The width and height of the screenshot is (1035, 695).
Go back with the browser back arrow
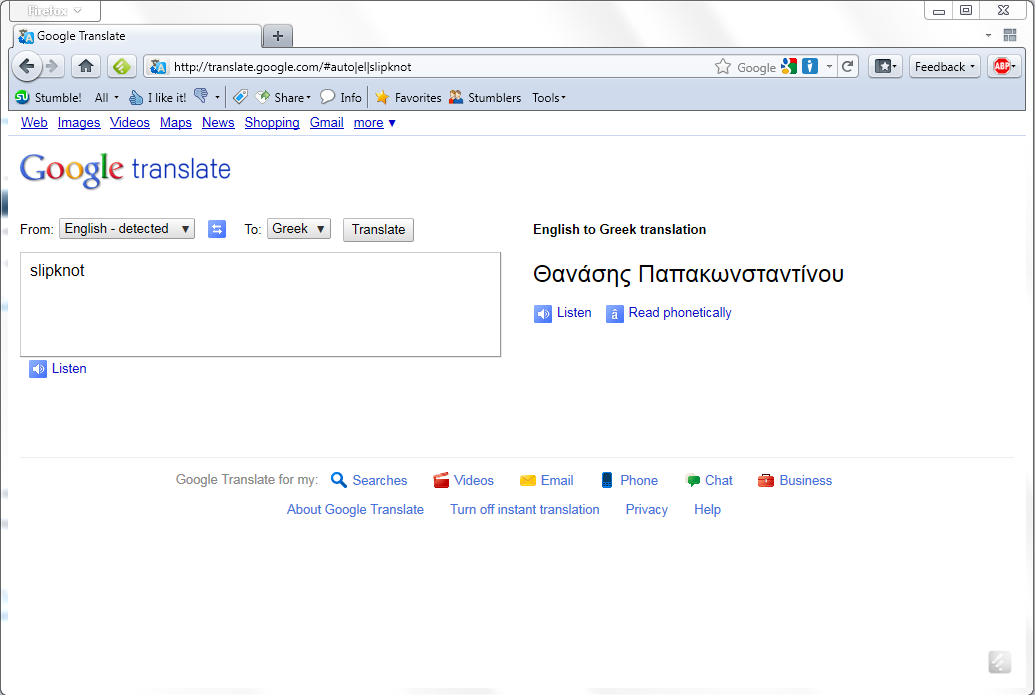[x=26, y=66]
